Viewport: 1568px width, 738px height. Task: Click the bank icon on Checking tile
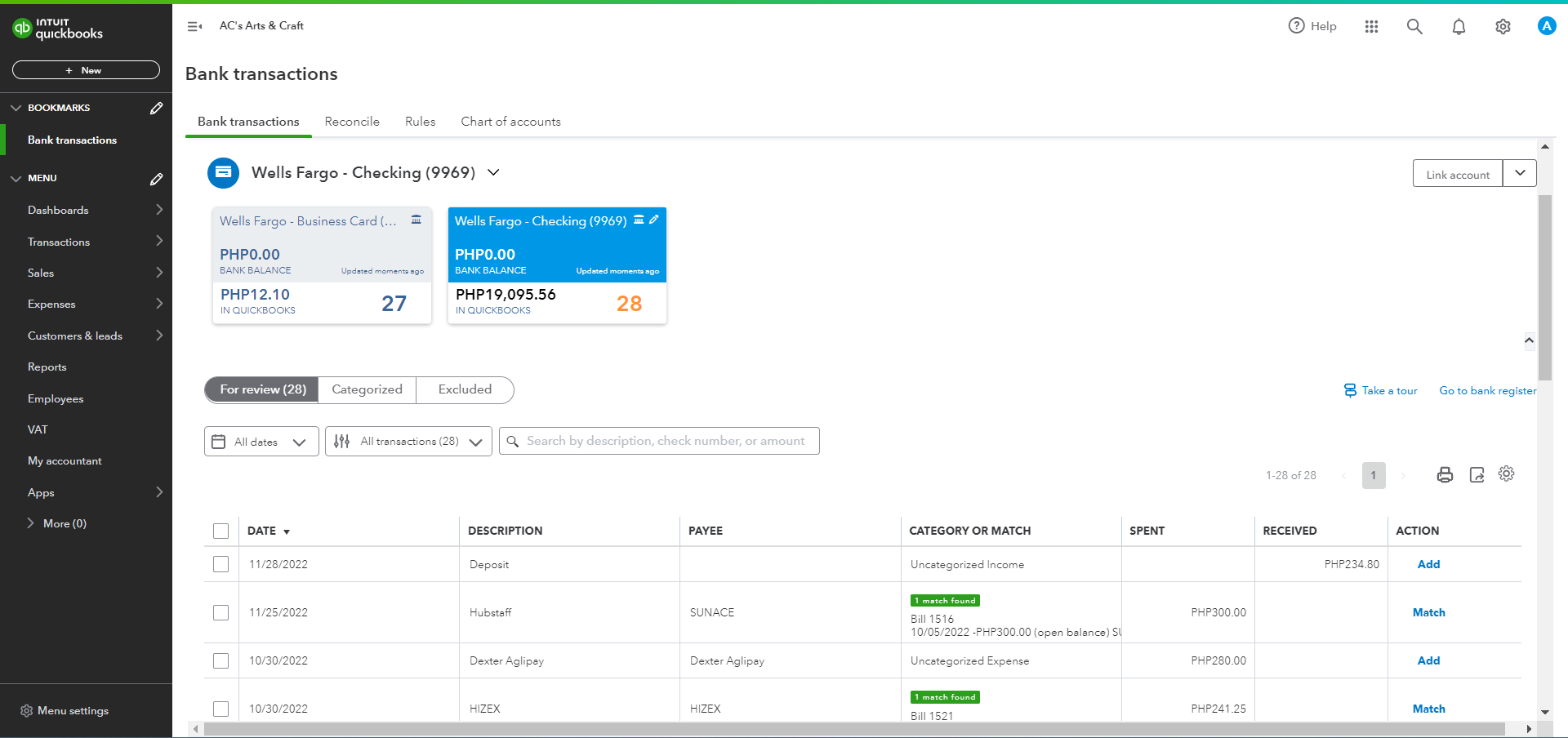pyautogui.click(x=639, y=220)
